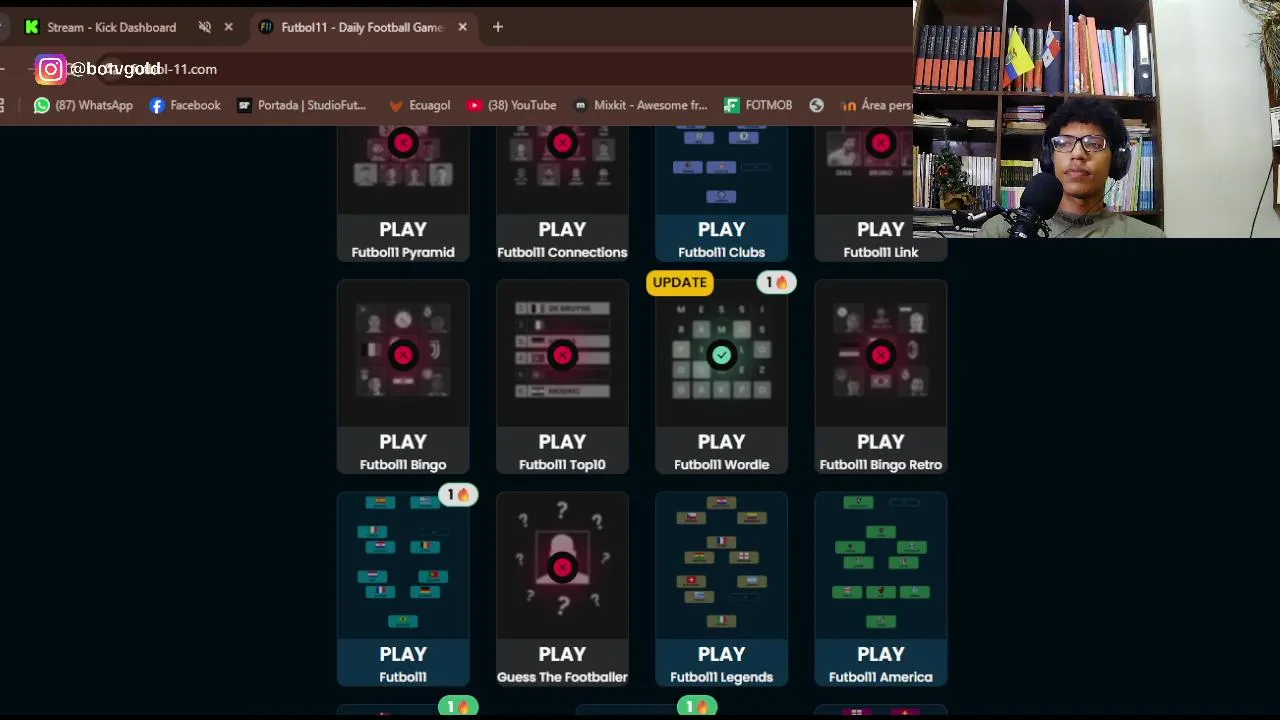
Task: Click red X icon on Guess The Footballer
Action: pos(562,567)
